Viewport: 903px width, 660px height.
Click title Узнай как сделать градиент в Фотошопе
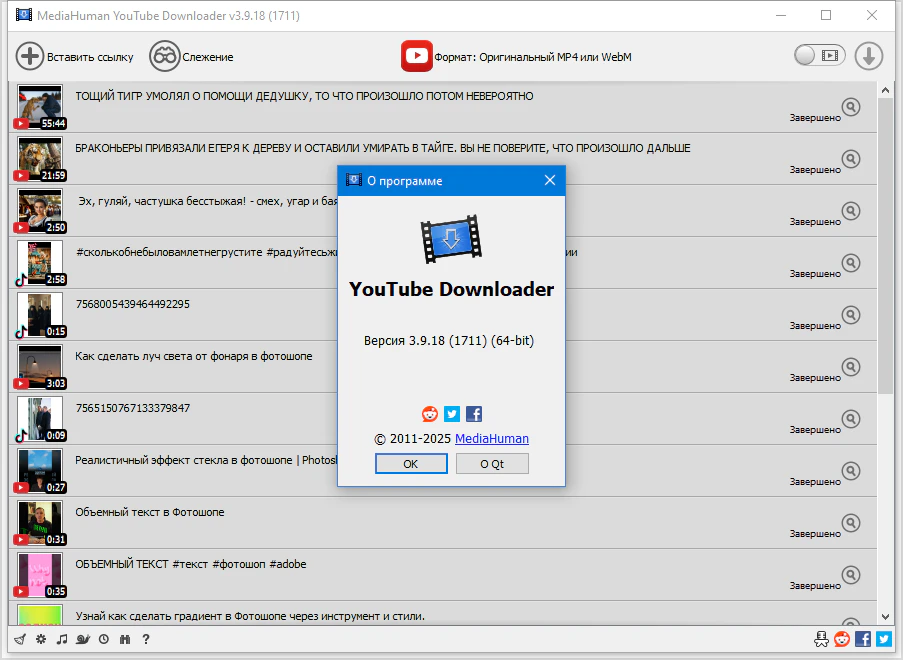[x=250, y=616]
